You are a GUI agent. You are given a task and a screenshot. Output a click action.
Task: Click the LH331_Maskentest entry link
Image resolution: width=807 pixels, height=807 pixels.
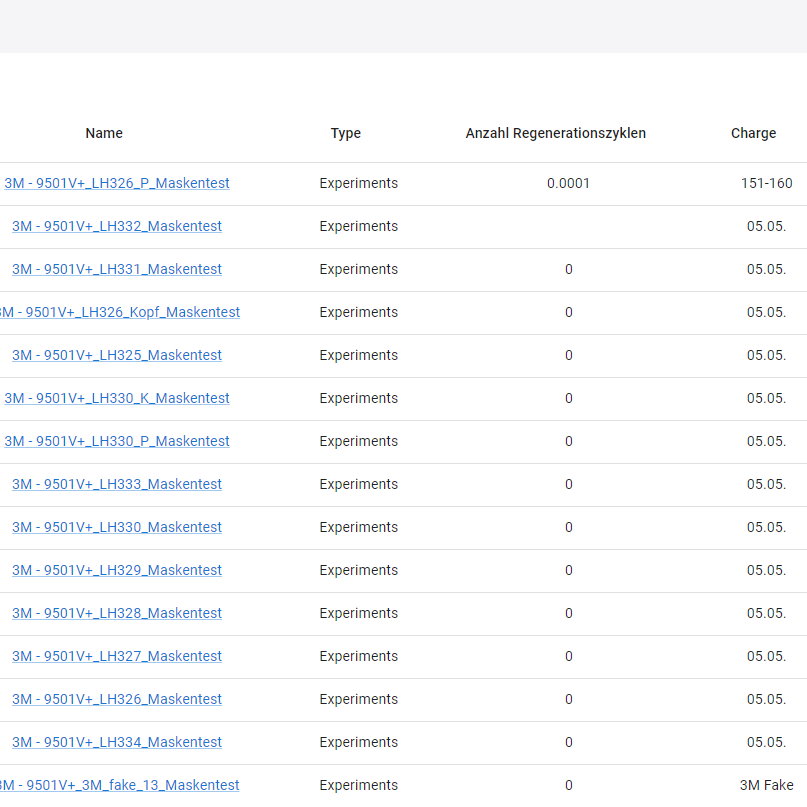coord(117,269)
